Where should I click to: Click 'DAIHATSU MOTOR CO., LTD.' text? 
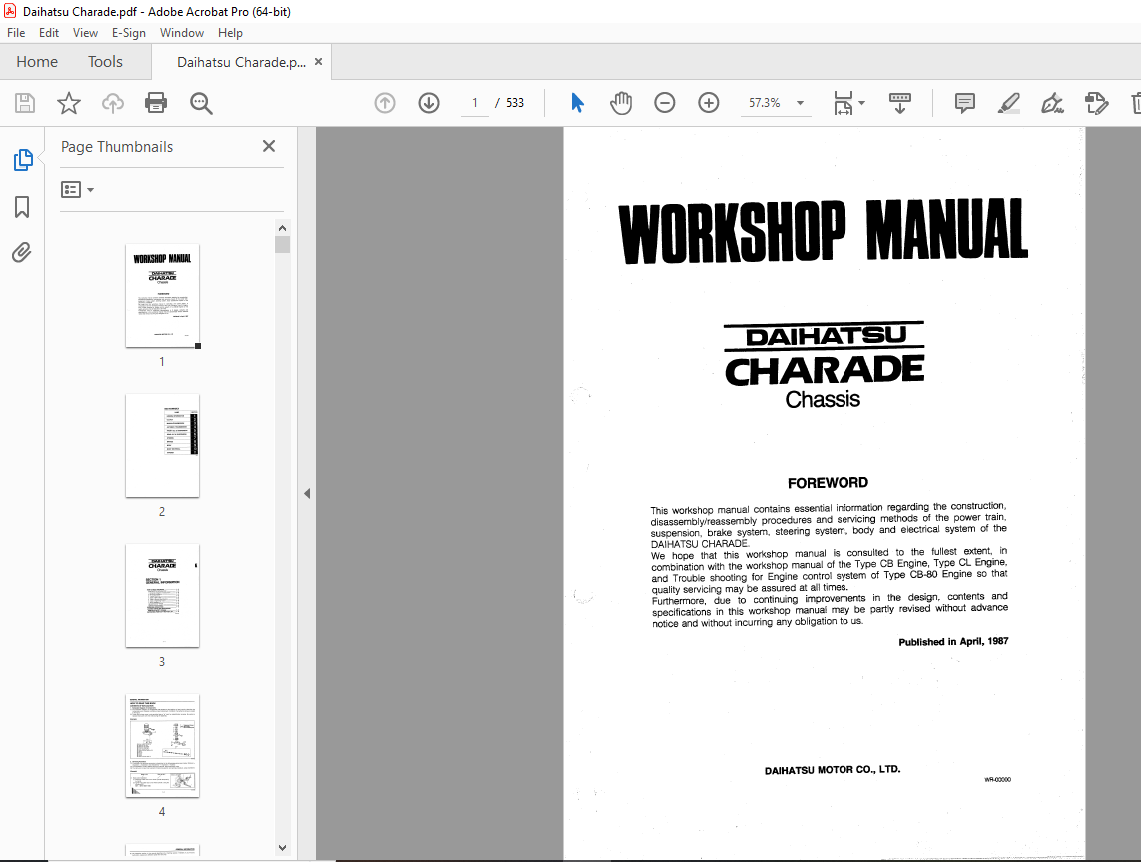click(x=832, y=770)
